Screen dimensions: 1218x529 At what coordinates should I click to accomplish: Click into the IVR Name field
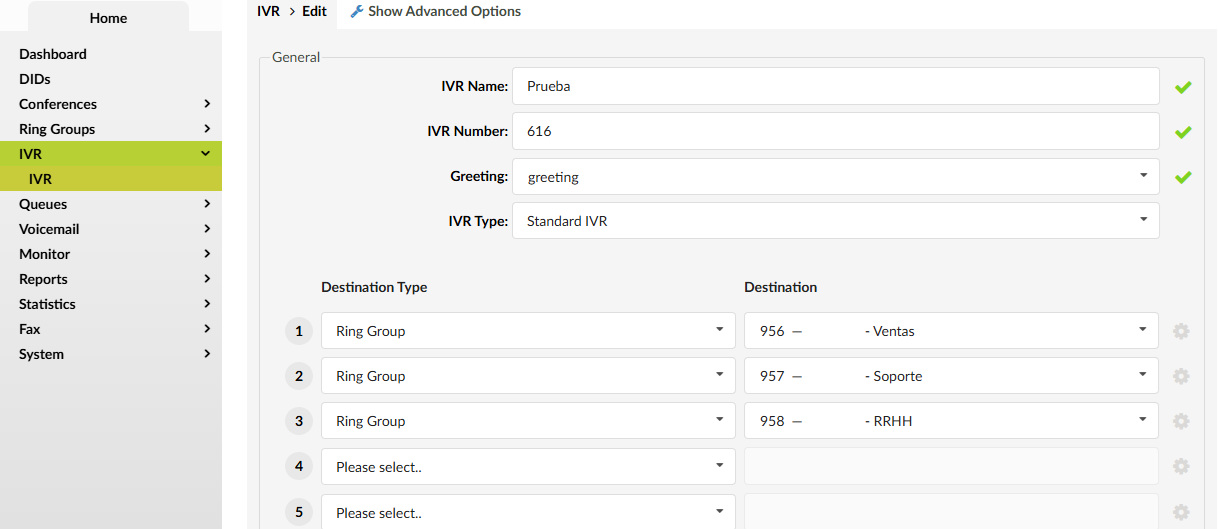click(x=835, y=86)
